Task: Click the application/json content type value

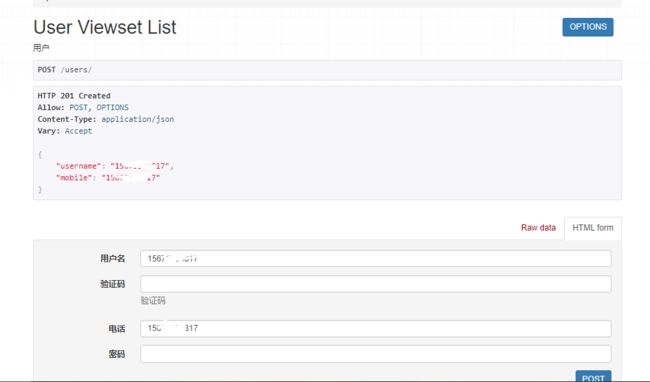Action: tap(138, 119)
